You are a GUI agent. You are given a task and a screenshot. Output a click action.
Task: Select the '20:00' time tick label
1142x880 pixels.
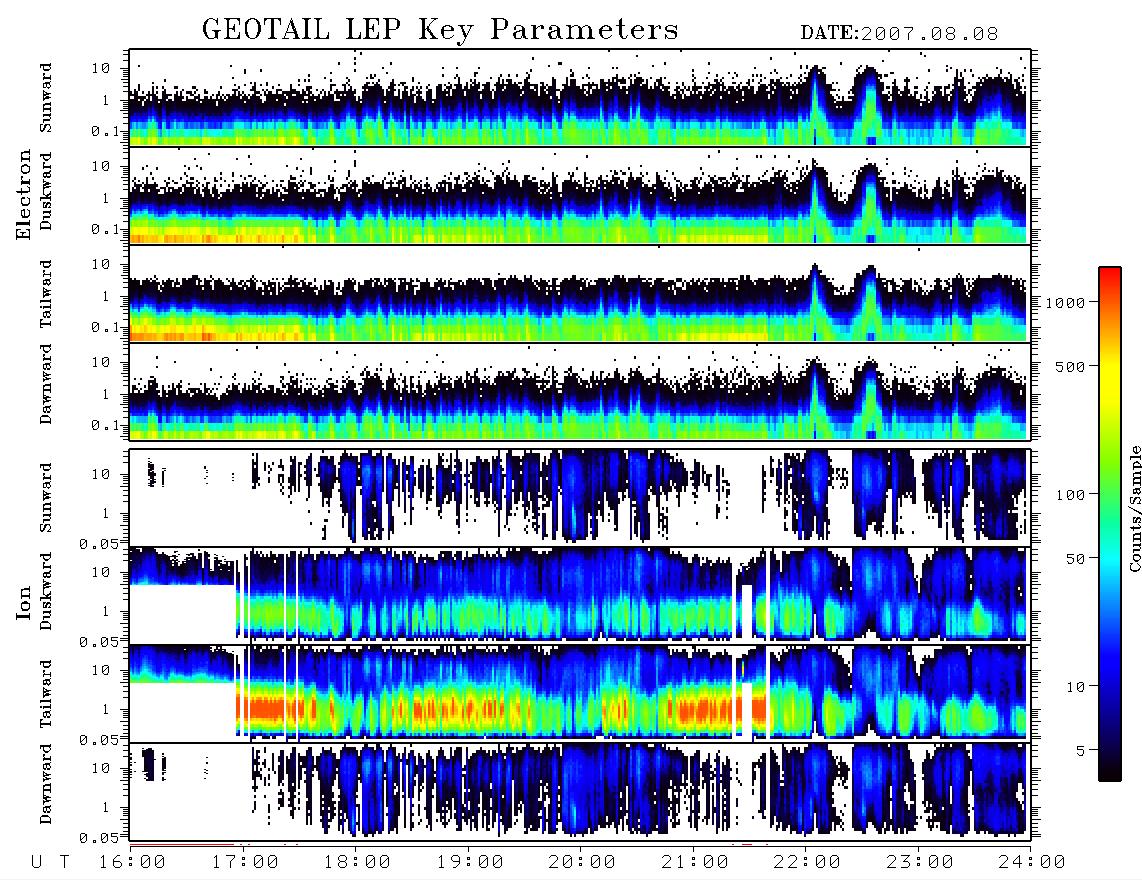[583, 863]
